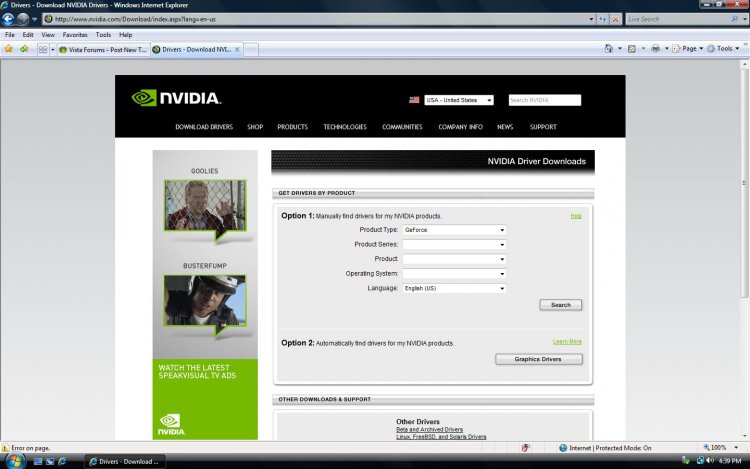Open the PRODUCTS navigation item
The height and width of the screenshot is (469, 750).
click(293, 127)
